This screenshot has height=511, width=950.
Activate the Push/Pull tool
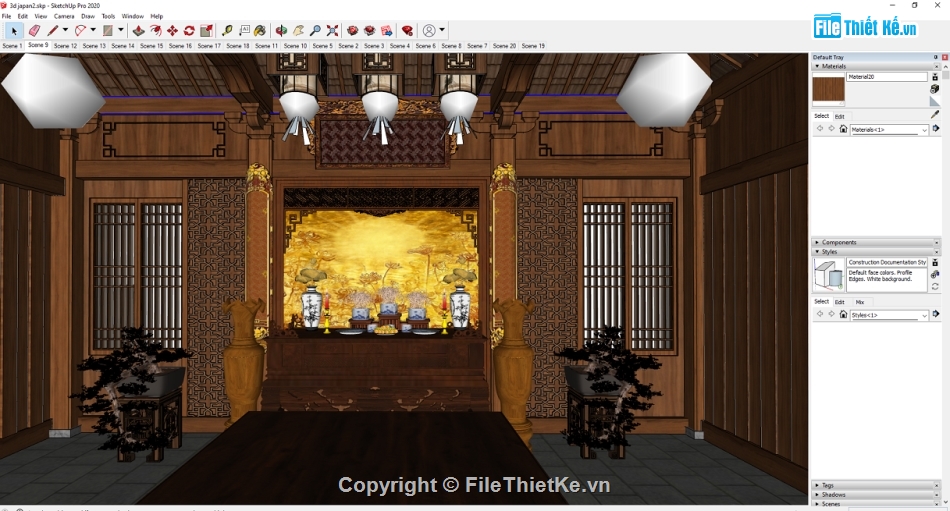[x=138, y=30]
